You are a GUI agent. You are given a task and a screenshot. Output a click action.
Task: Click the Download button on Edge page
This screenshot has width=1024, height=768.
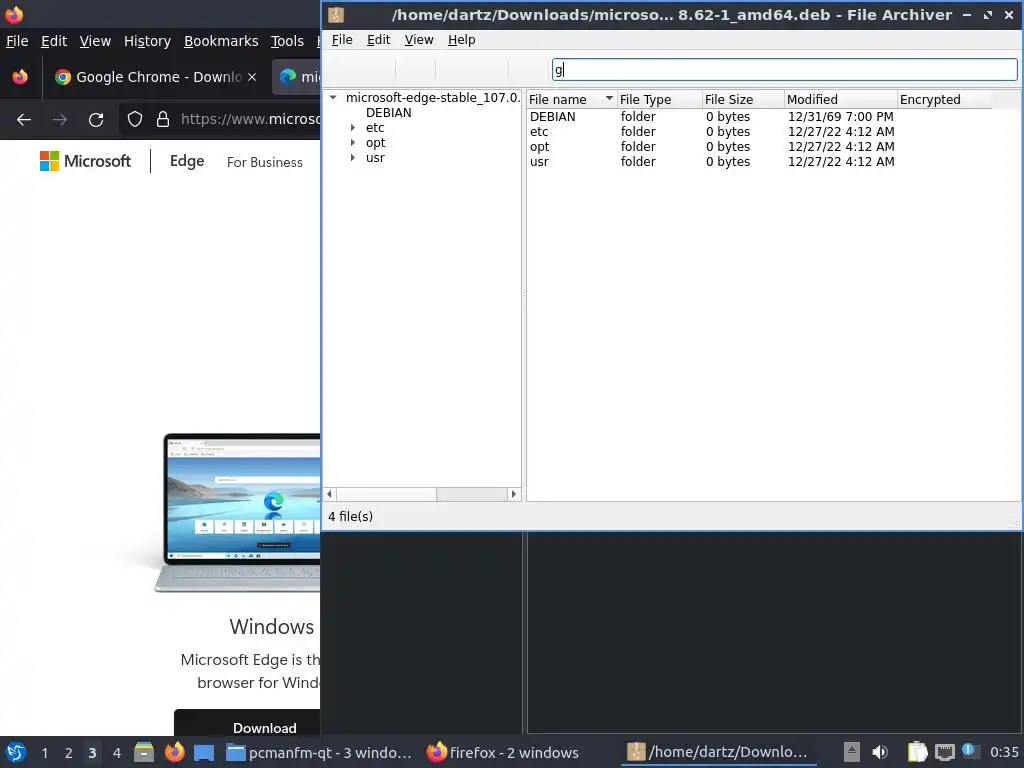248,722
